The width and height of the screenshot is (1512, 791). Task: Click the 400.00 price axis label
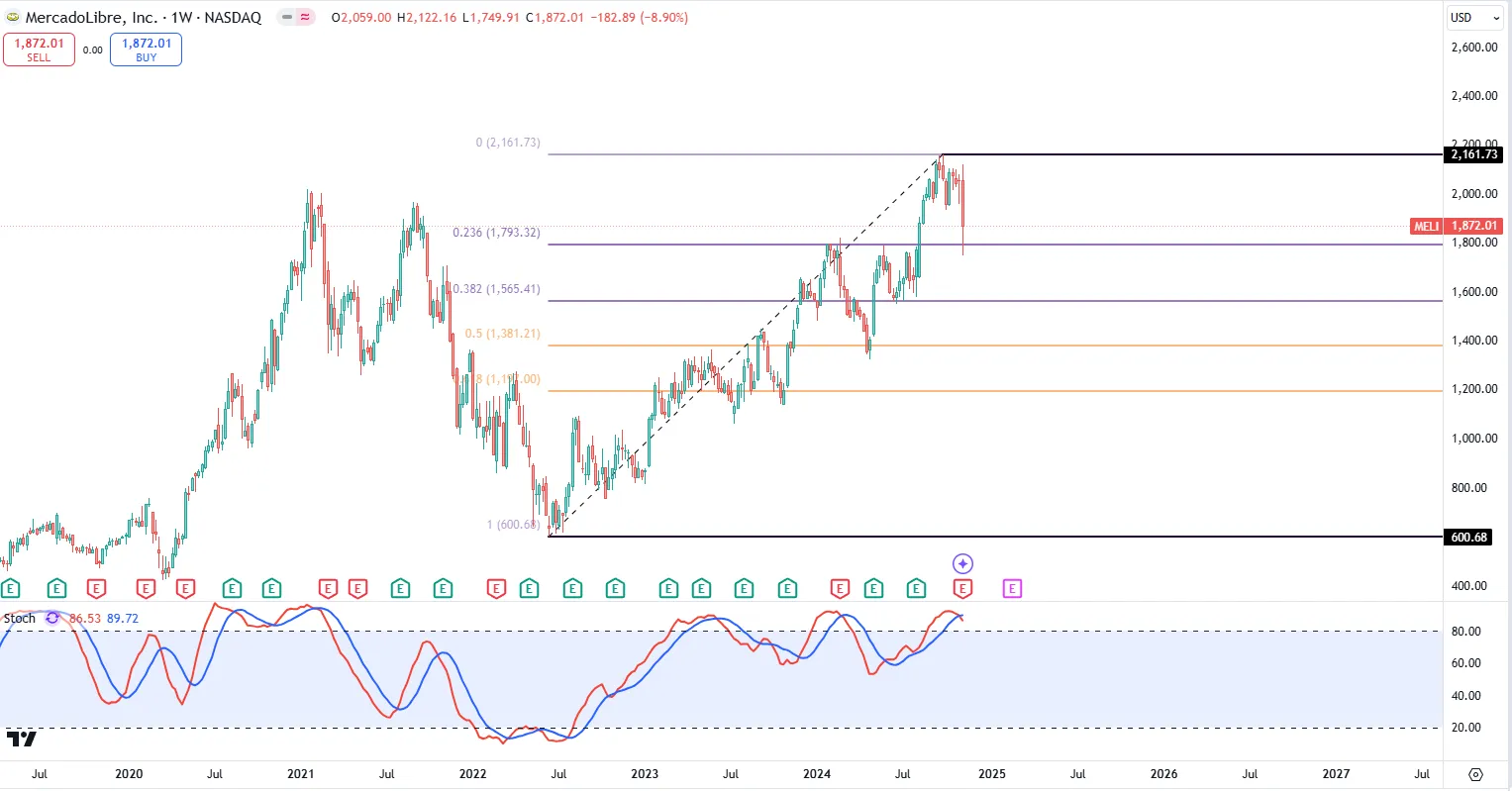click(1469, 586)
